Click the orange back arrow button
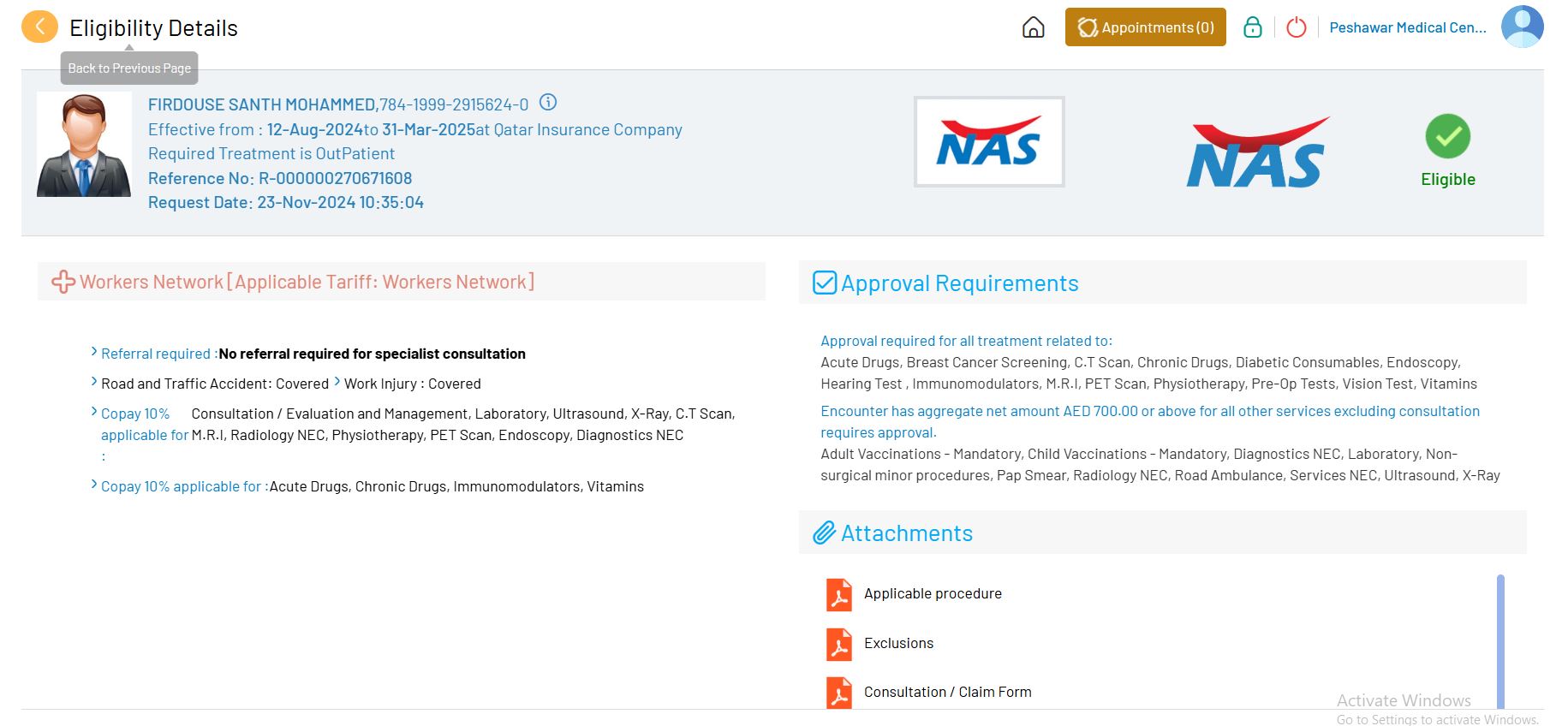The height and width of the screenshot is (726, 1568). (39, 27)
